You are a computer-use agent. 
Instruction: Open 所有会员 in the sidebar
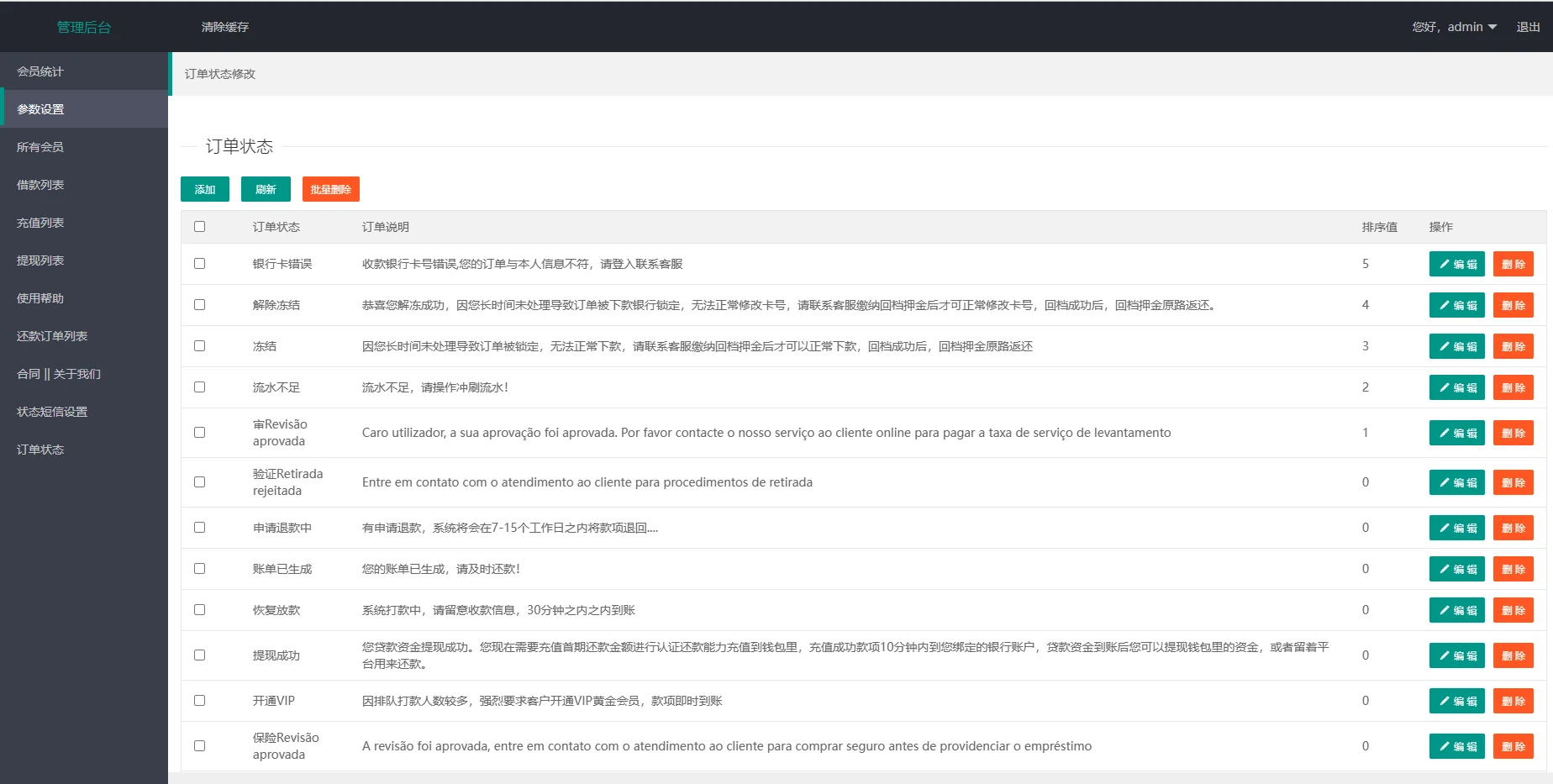[x=40, y=147]
